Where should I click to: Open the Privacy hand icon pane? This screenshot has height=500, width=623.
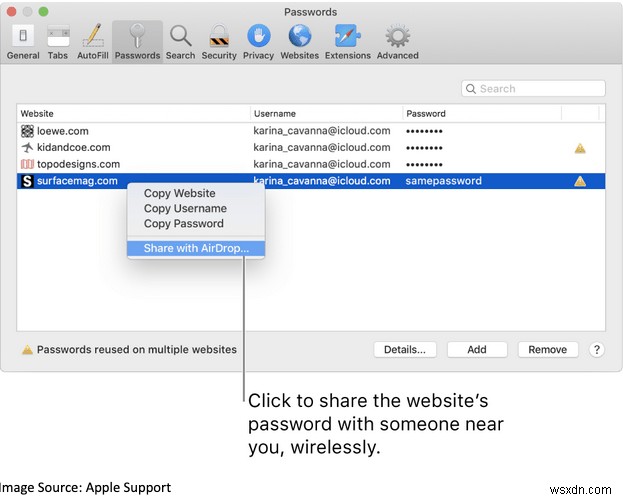(259, 41)
